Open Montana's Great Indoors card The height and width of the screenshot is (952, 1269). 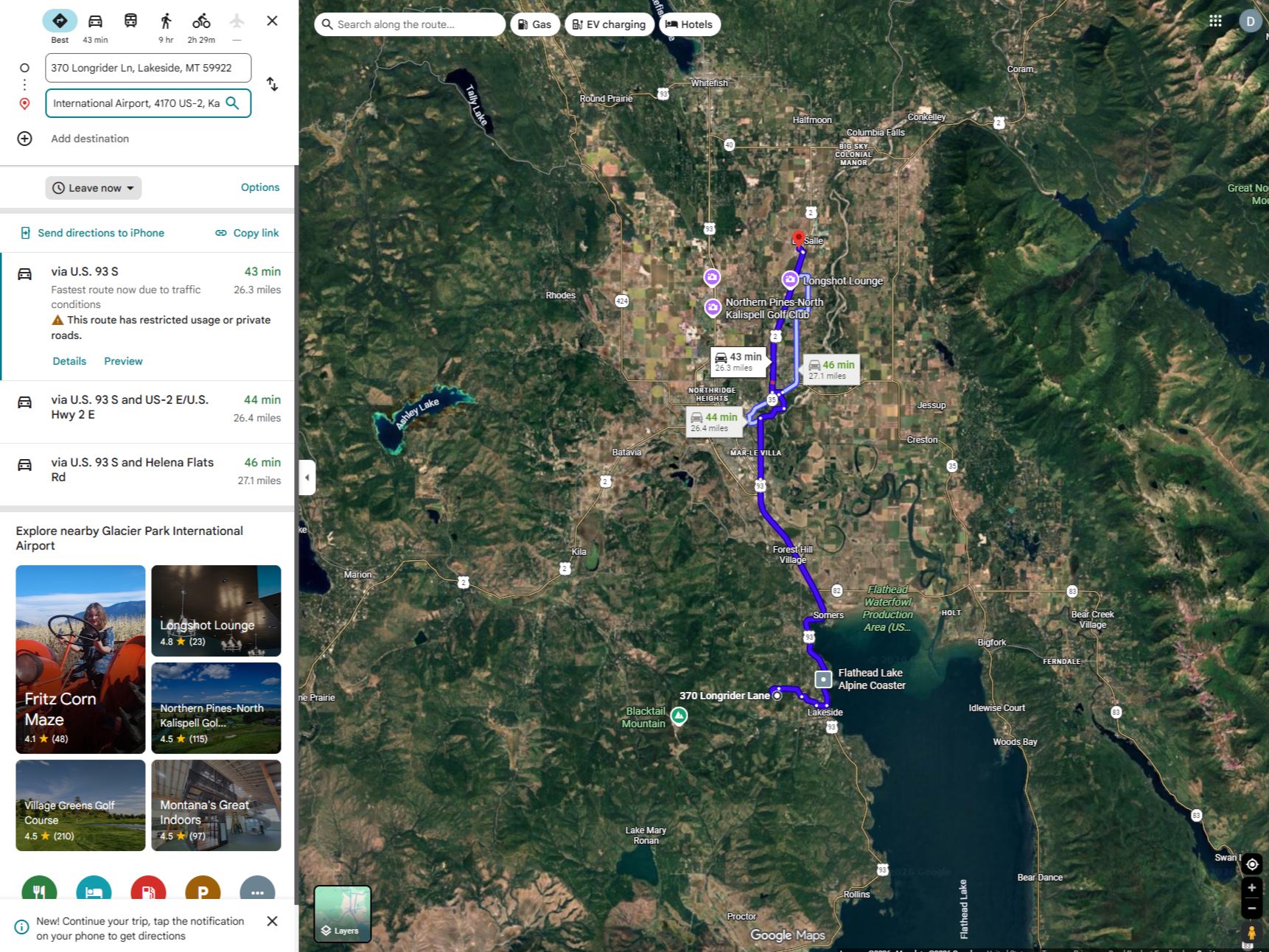tap(216, 805)
